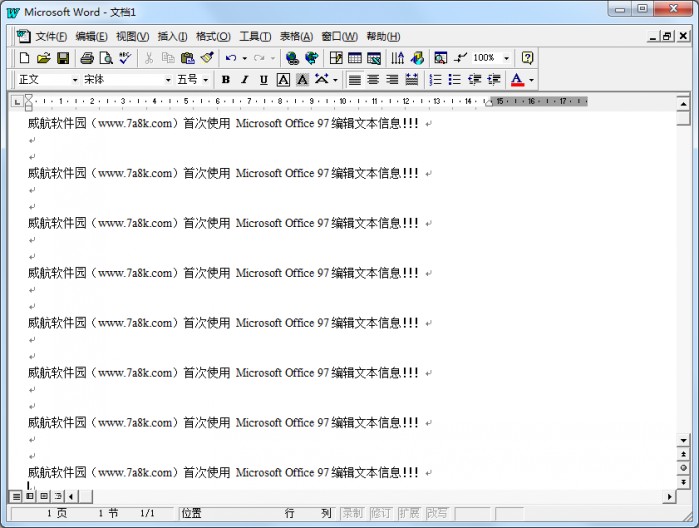
Task: Copy the selection
Action: pyautogui.click(x=168, y=58)
